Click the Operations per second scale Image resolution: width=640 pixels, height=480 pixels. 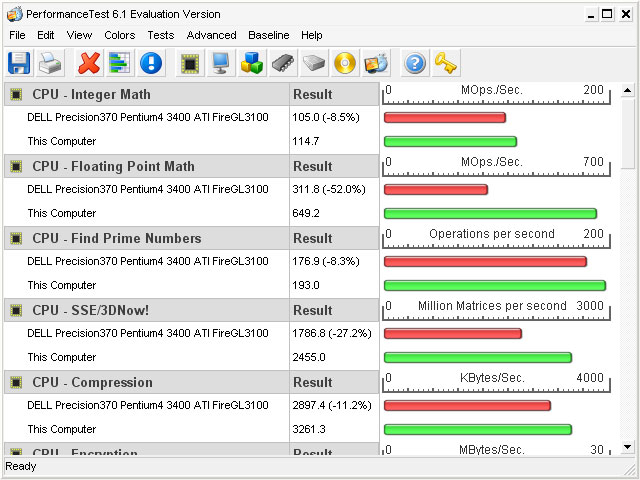496,238
